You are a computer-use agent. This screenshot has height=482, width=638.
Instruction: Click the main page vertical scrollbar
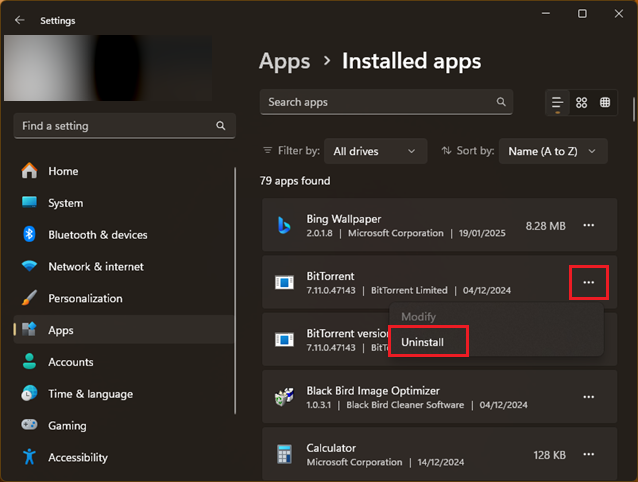[634, 109]
